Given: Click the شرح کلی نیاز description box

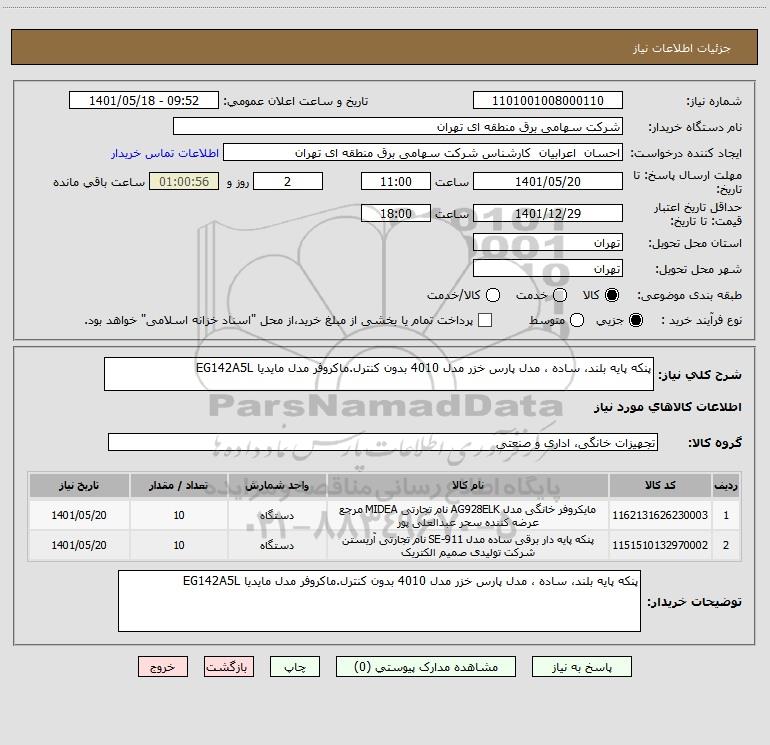Looking at the screenshot, I should (x=379, y=374).
